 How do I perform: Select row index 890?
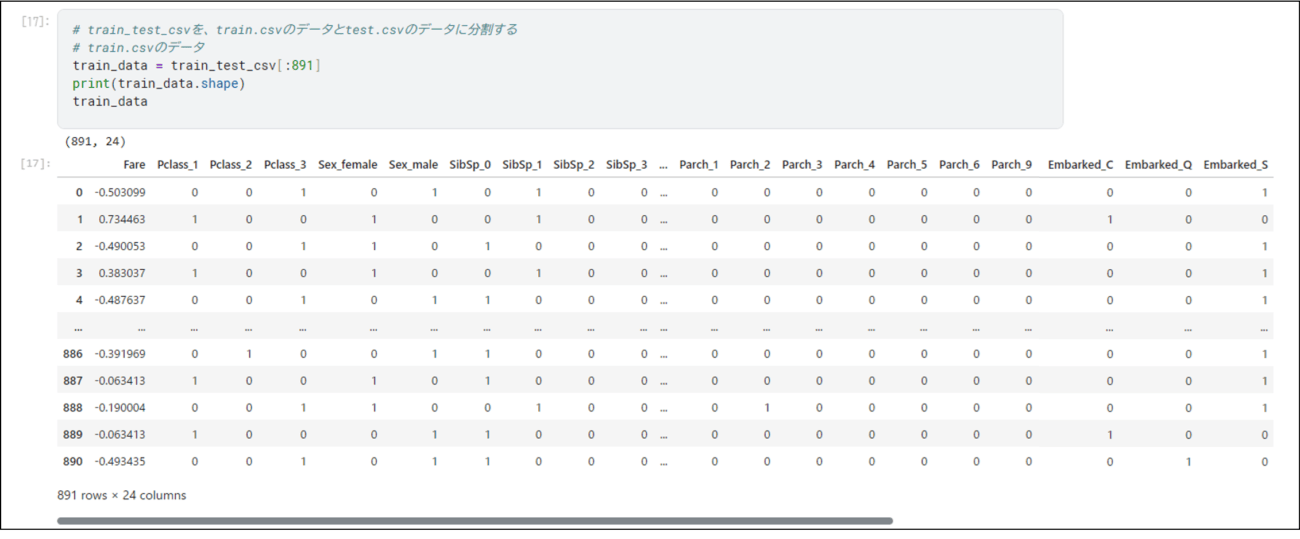(x=73, y=462)
